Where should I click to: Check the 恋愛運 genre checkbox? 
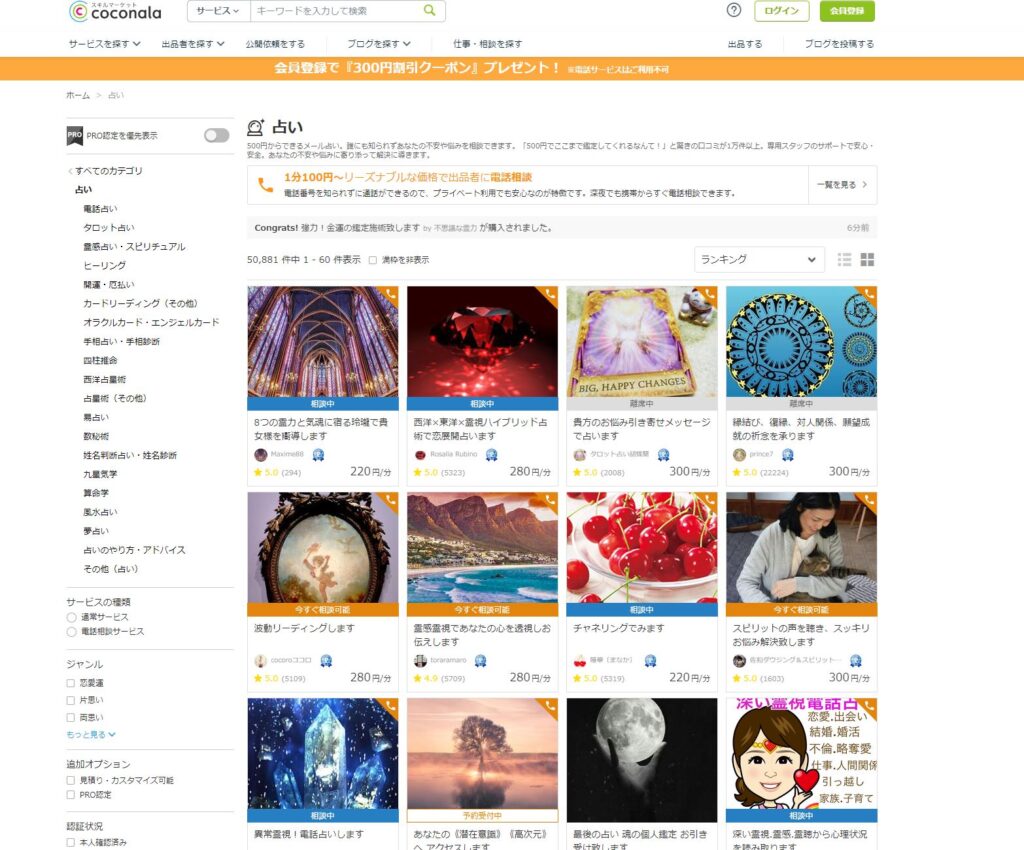pyautogui.click(x=71, y=683)
